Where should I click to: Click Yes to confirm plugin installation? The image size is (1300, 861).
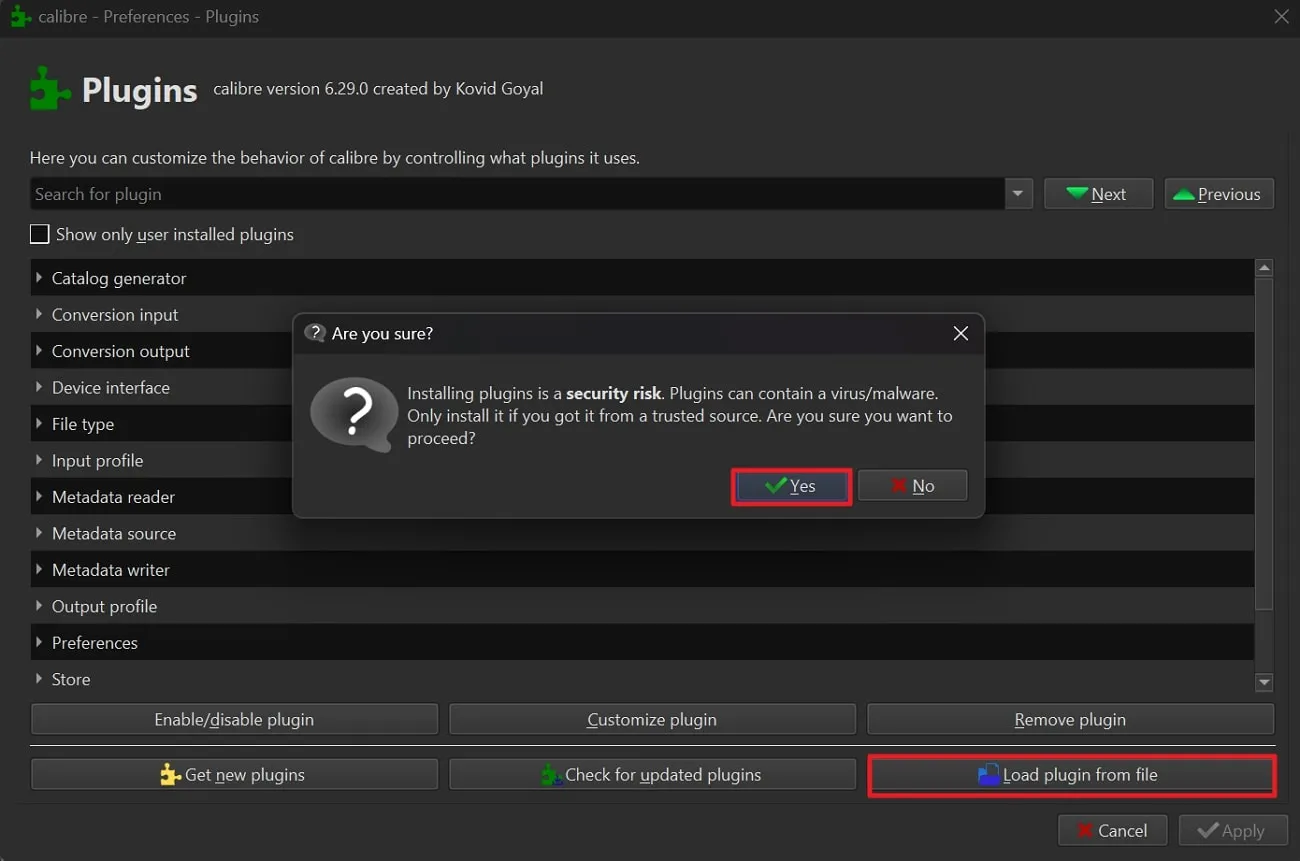point(791,486)
